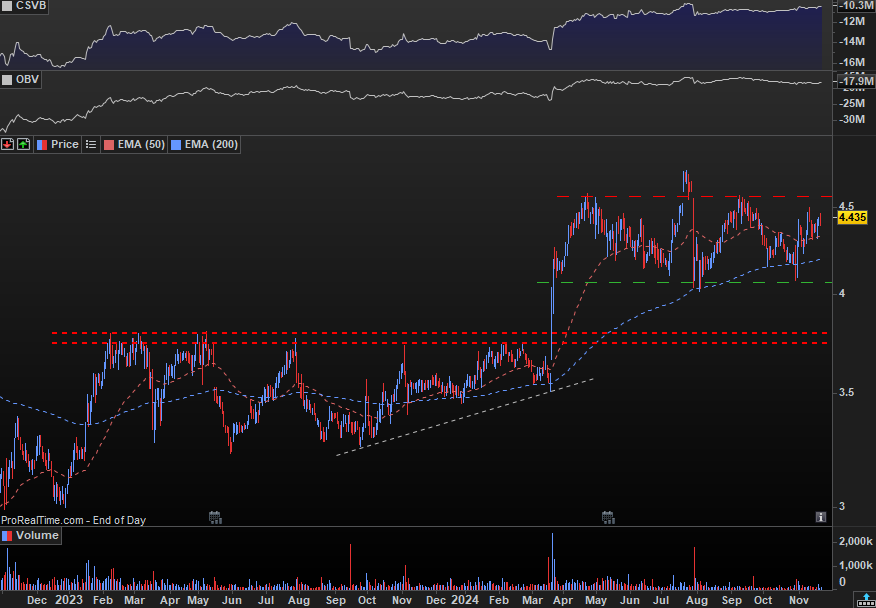Click the -17.9M value tag on OBV scale
The height and width of the screenshot is (608, 876).
[854, 82]
